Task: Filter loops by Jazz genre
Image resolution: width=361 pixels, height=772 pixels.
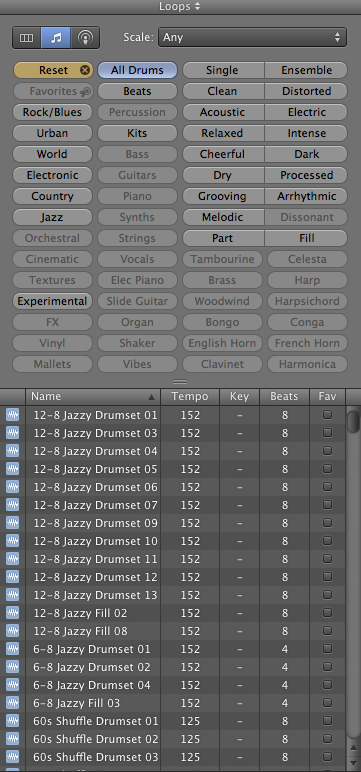Action: [x=52, y=217]
